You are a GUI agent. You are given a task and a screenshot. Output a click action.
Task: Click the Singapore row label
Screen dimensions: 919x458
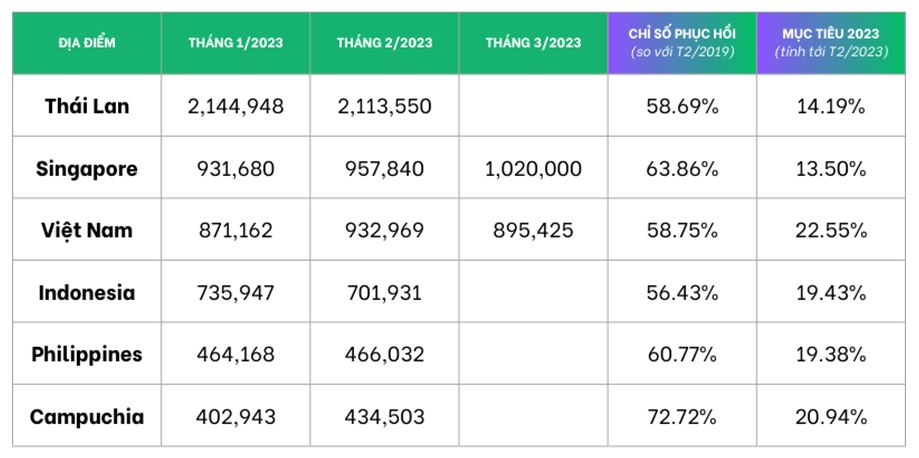click(87, 168)
